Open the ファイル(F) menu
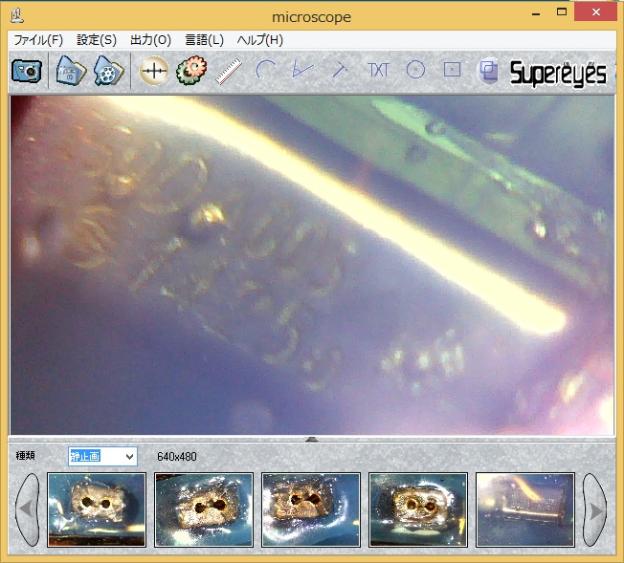The height and width of the screenshot is (563, 624). click(x=38, y=40)
